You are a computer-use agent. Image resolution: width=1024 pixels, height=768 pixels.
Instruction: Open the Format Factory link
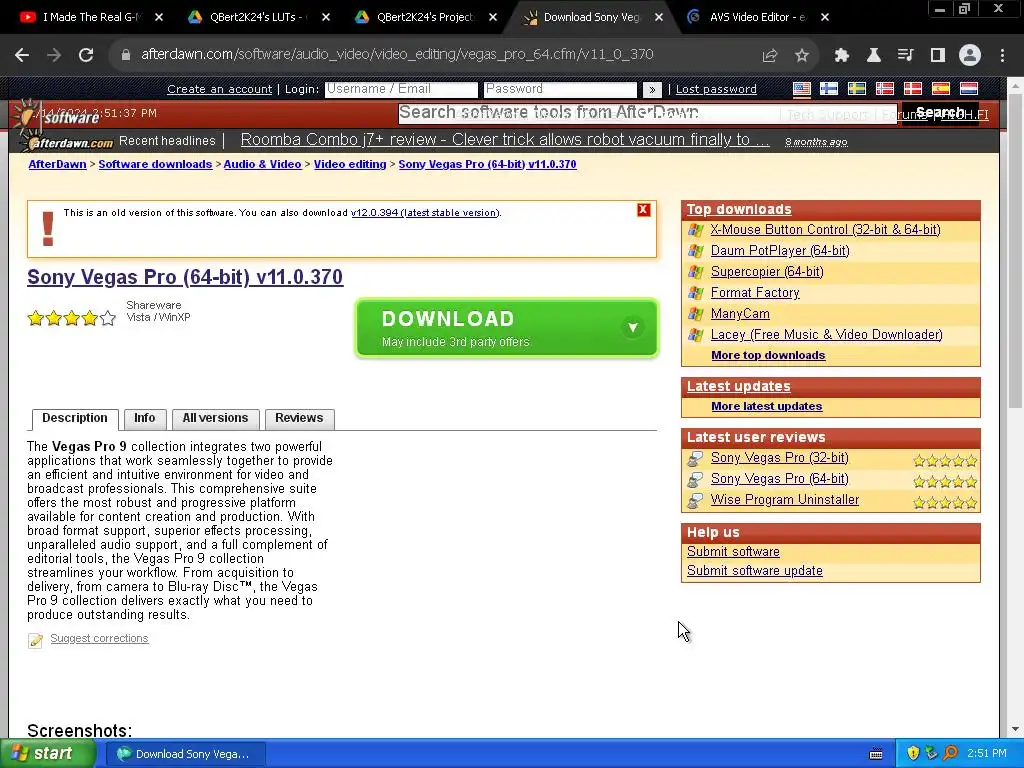pos(755,293)
